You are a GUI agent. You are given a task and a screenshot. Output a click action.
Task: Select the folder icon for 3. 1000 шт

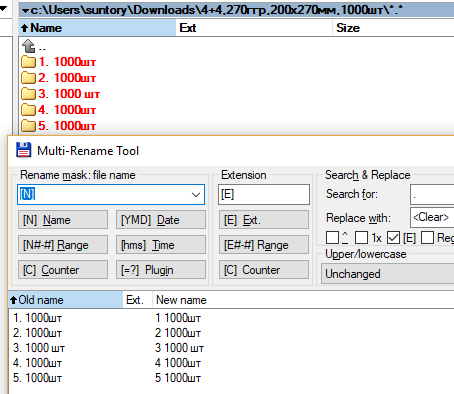point(28,94)
